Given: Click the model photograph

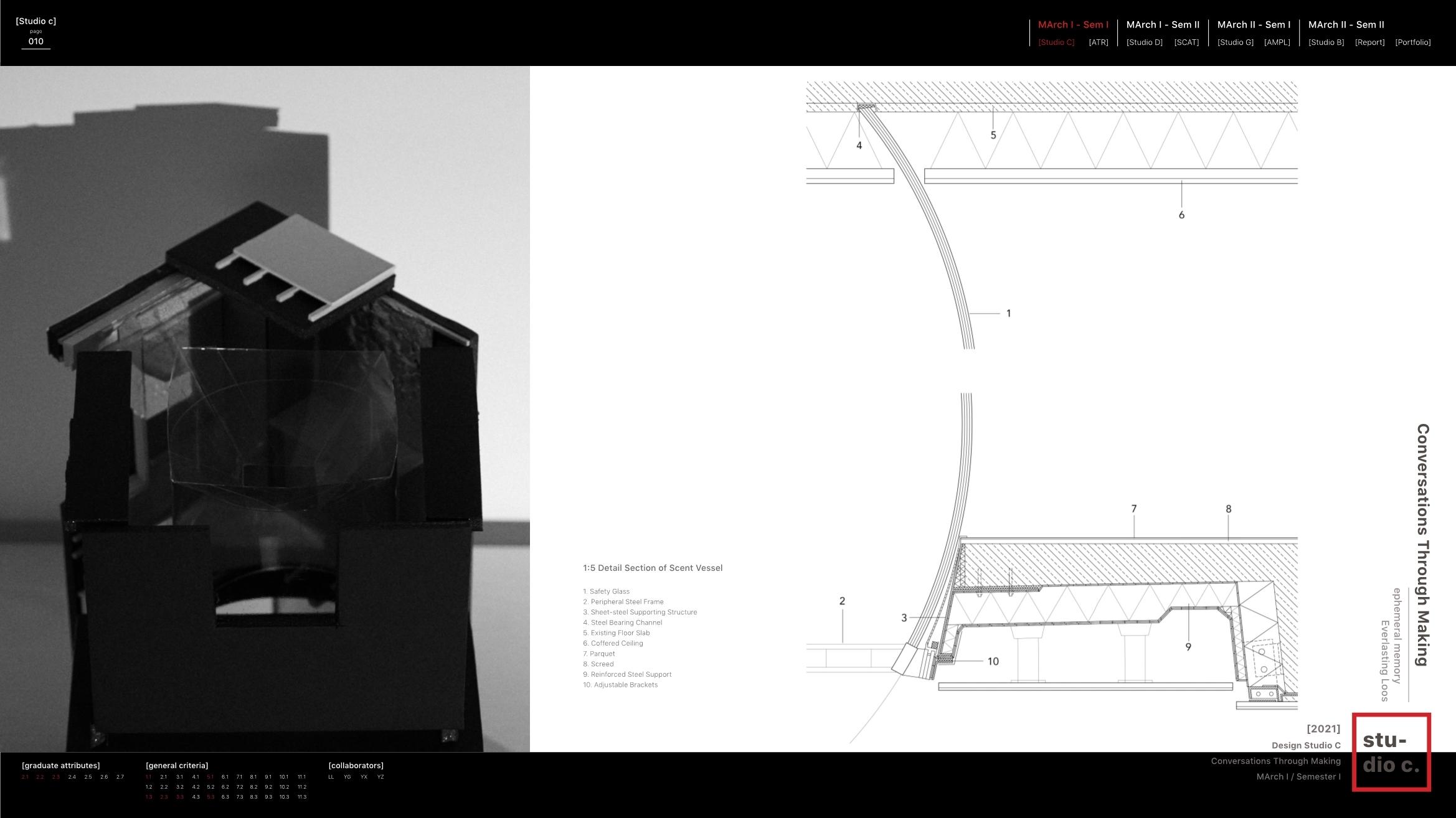Looking at the screenshot, I should [265, 409].
